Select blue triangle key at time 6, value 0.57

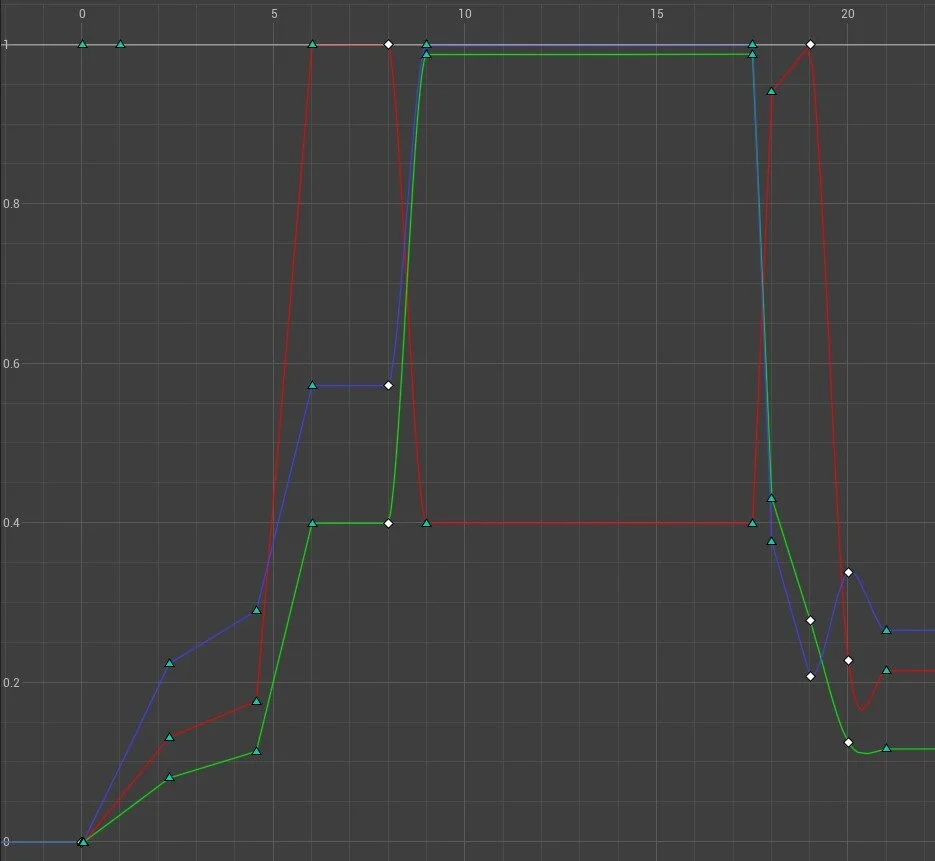click(x=312, y=385)
